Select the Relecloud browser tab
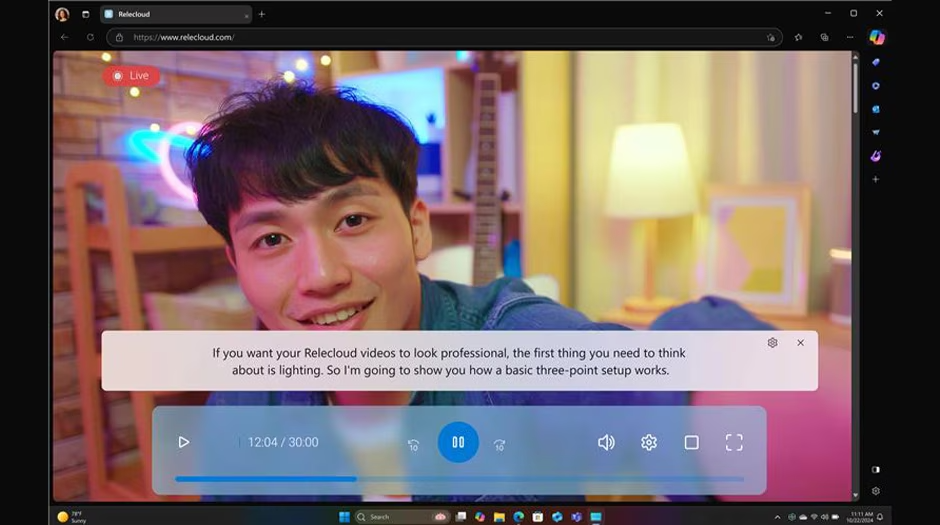 click(170, 14)
